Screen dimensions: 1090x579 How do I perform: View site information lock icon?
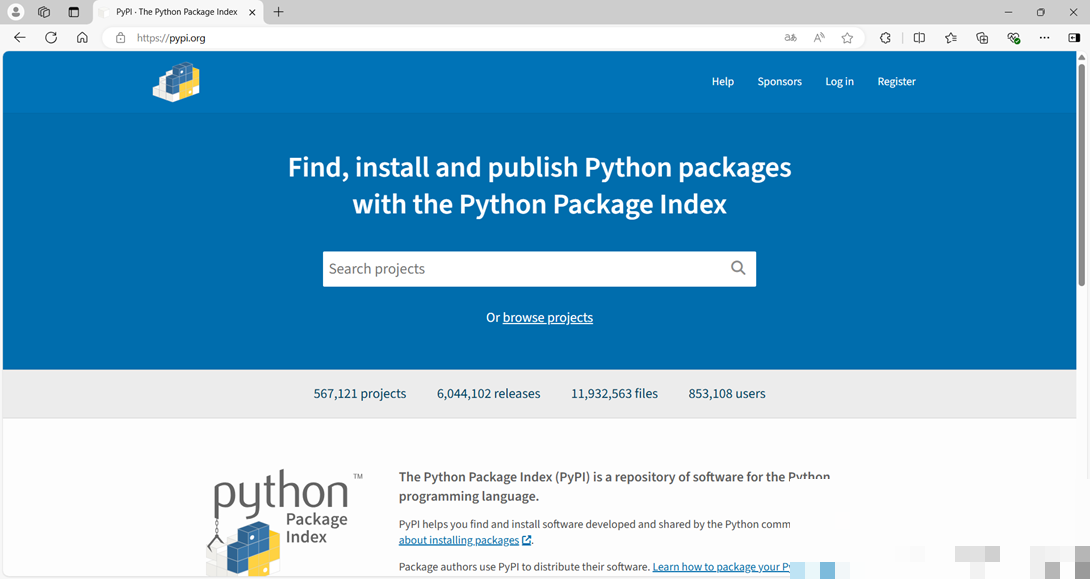click(120, 38)
